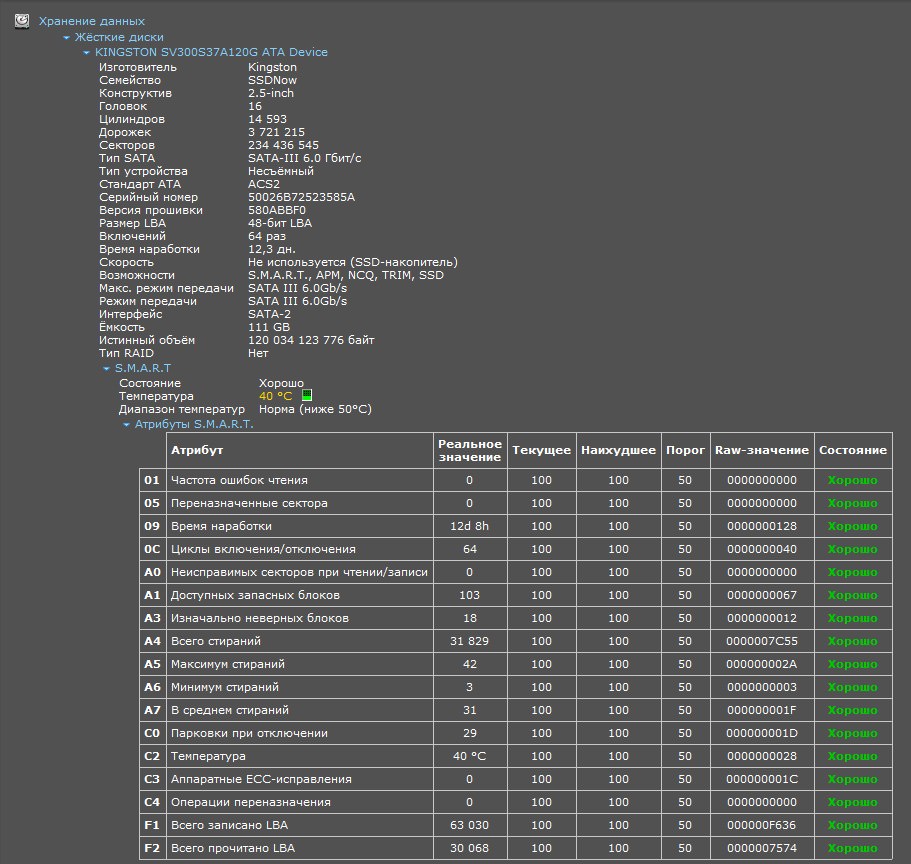This screenshot has width=911, height=864.
Task: Select the Всего стираний row
Action: point(516,641)
